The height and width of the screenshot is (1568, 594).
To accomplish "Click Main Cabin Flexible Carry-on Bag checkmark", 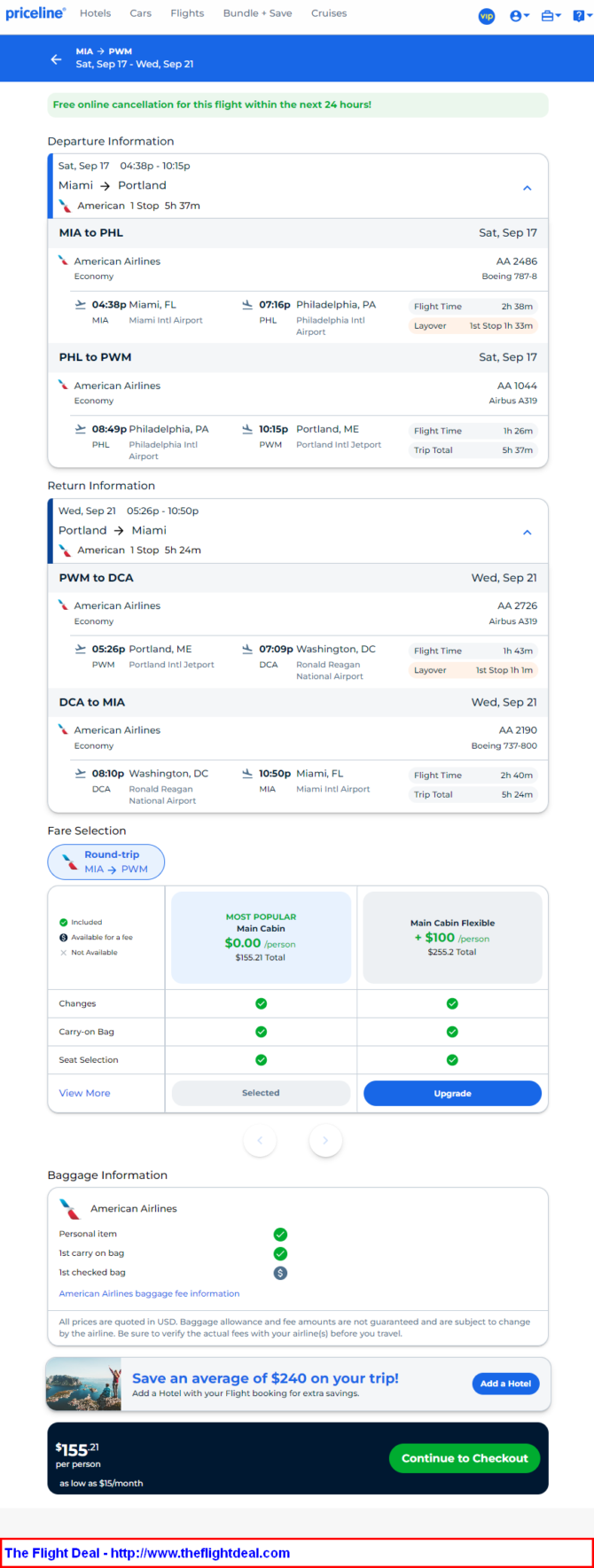I will pyautogui.click(x=452, y=1032).
